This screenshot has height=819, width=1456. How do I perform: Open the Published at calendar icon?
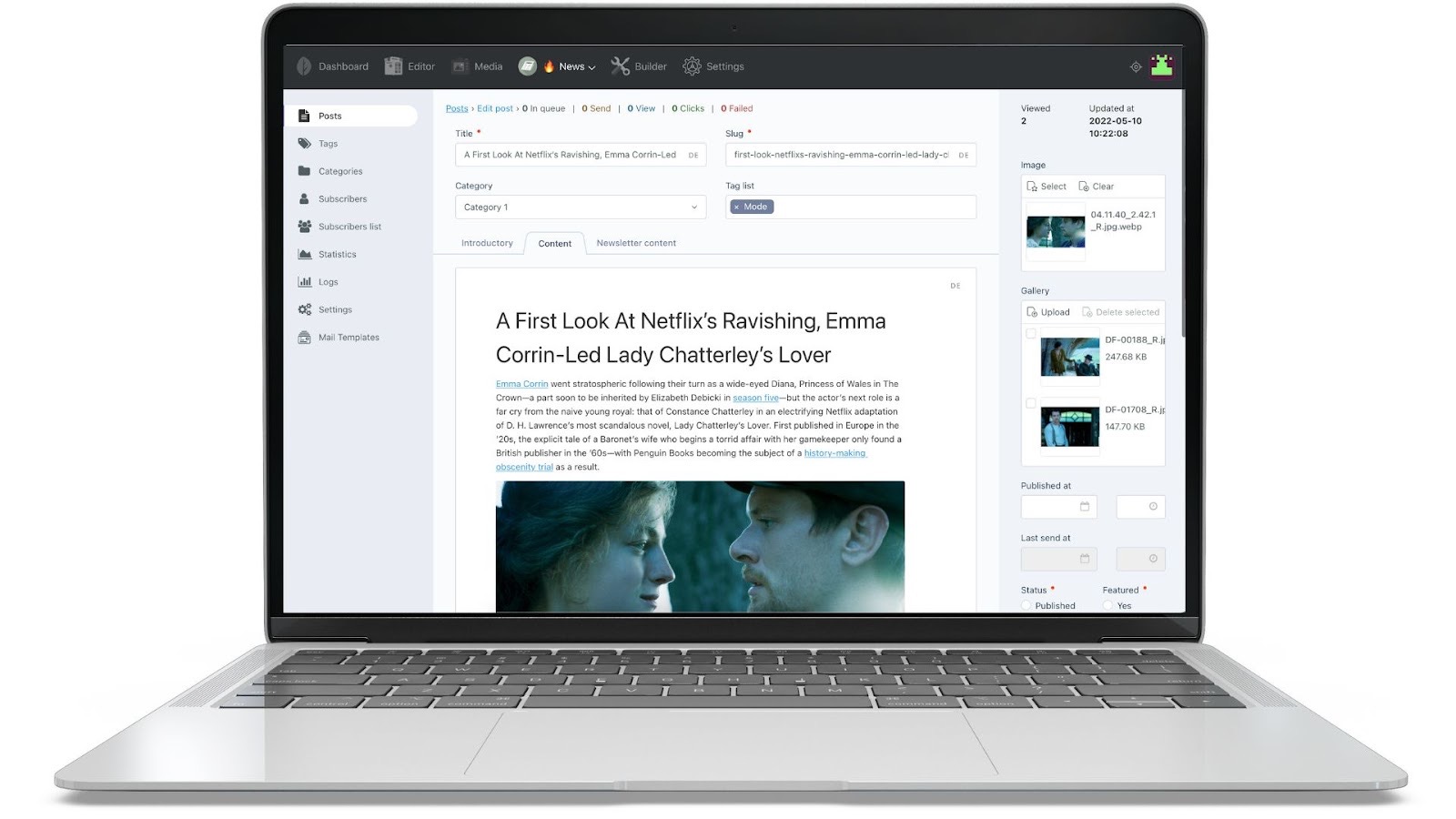click(1085, 507)
